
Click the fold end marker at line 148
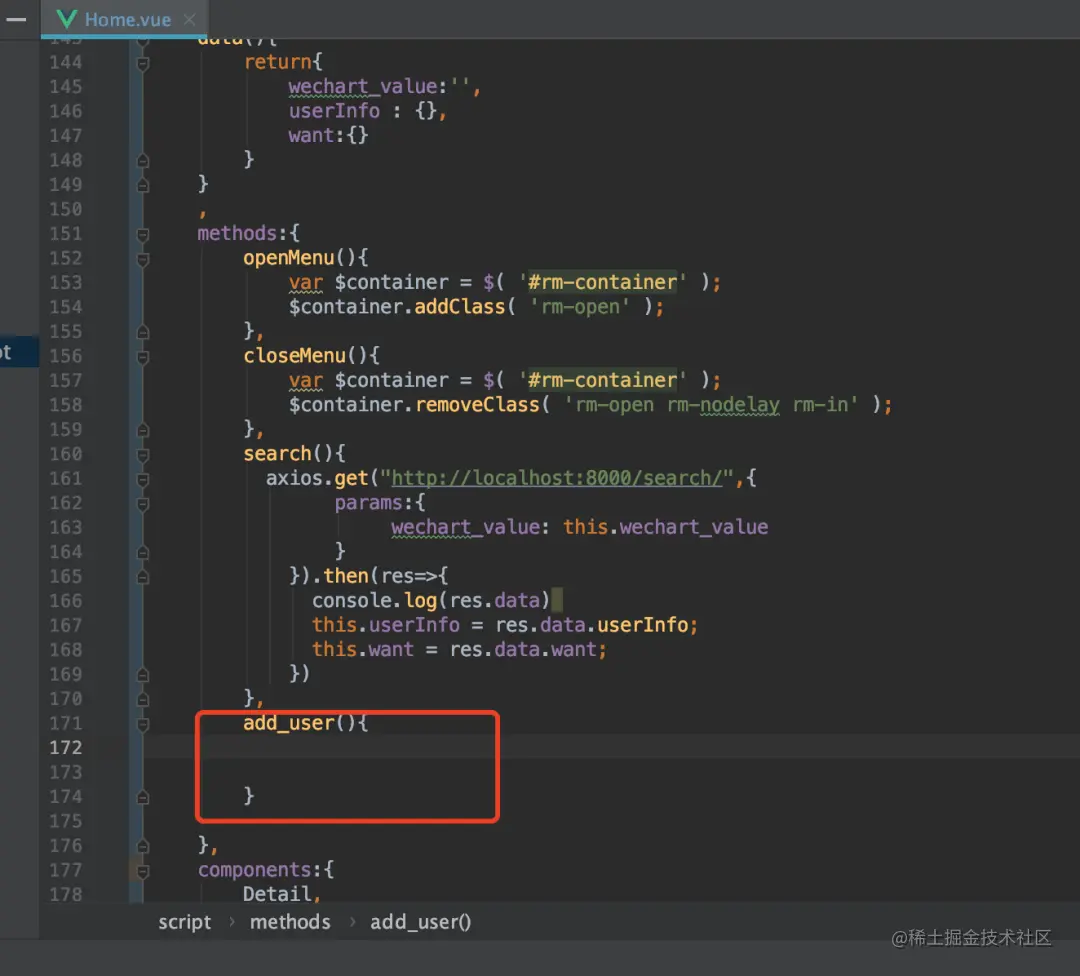click(x=143, y=160)
